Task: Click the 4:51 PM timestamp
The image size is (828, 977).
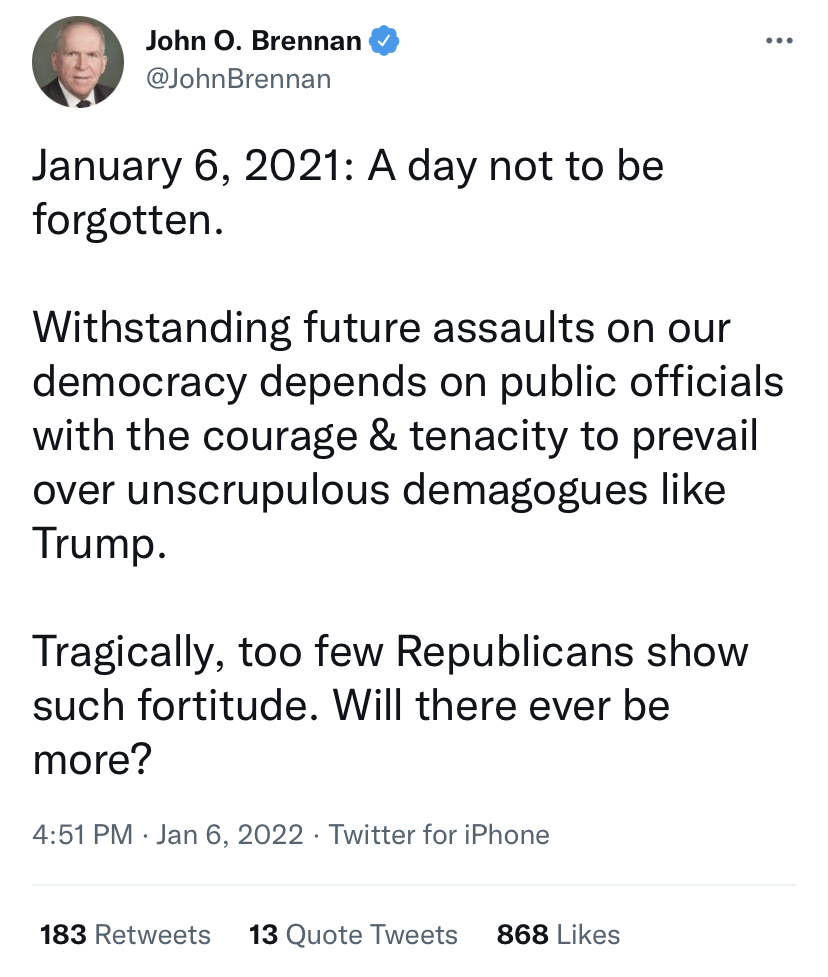Action: pos(83,834)
